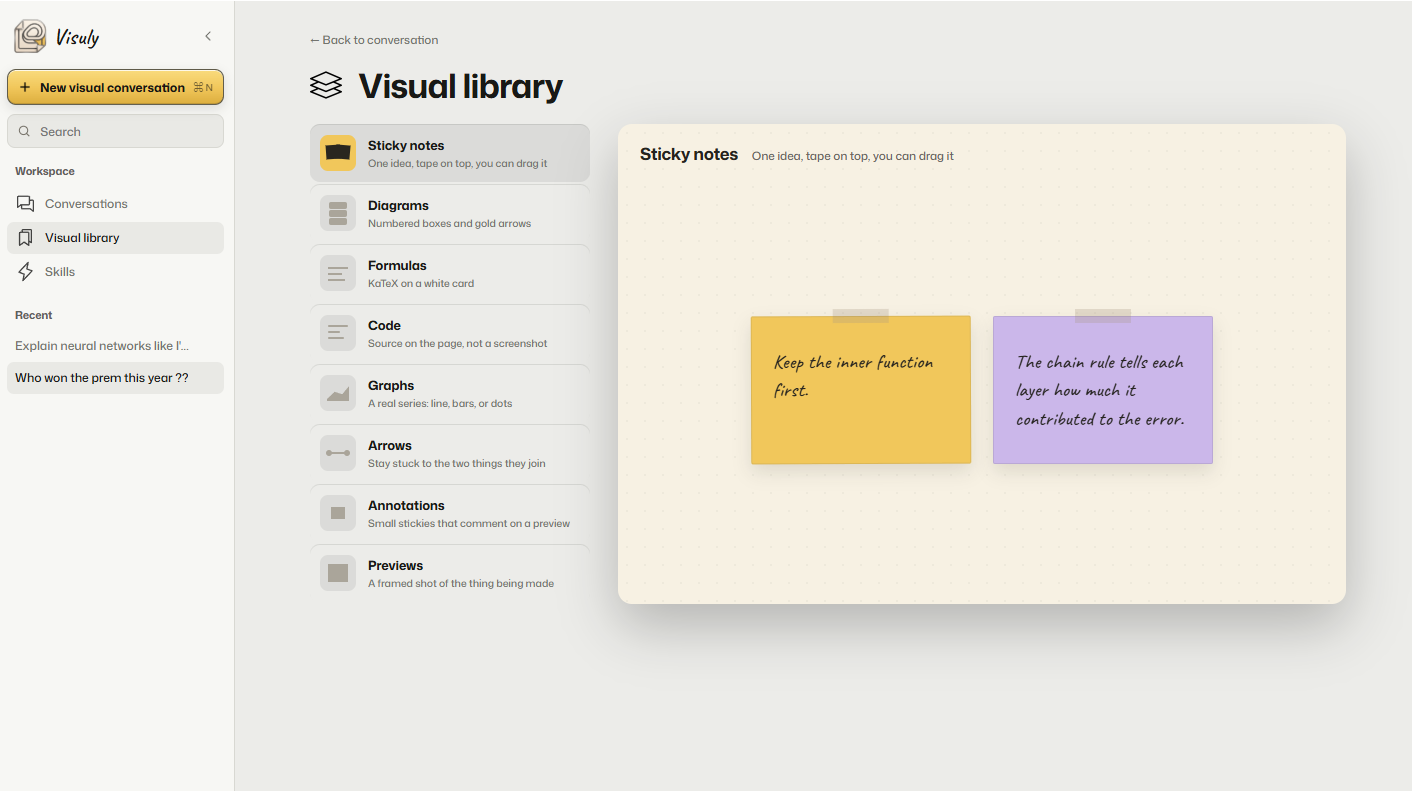Switch to the Annotations tab
The width and height of the screenshot is (1412, 791).
450,513
